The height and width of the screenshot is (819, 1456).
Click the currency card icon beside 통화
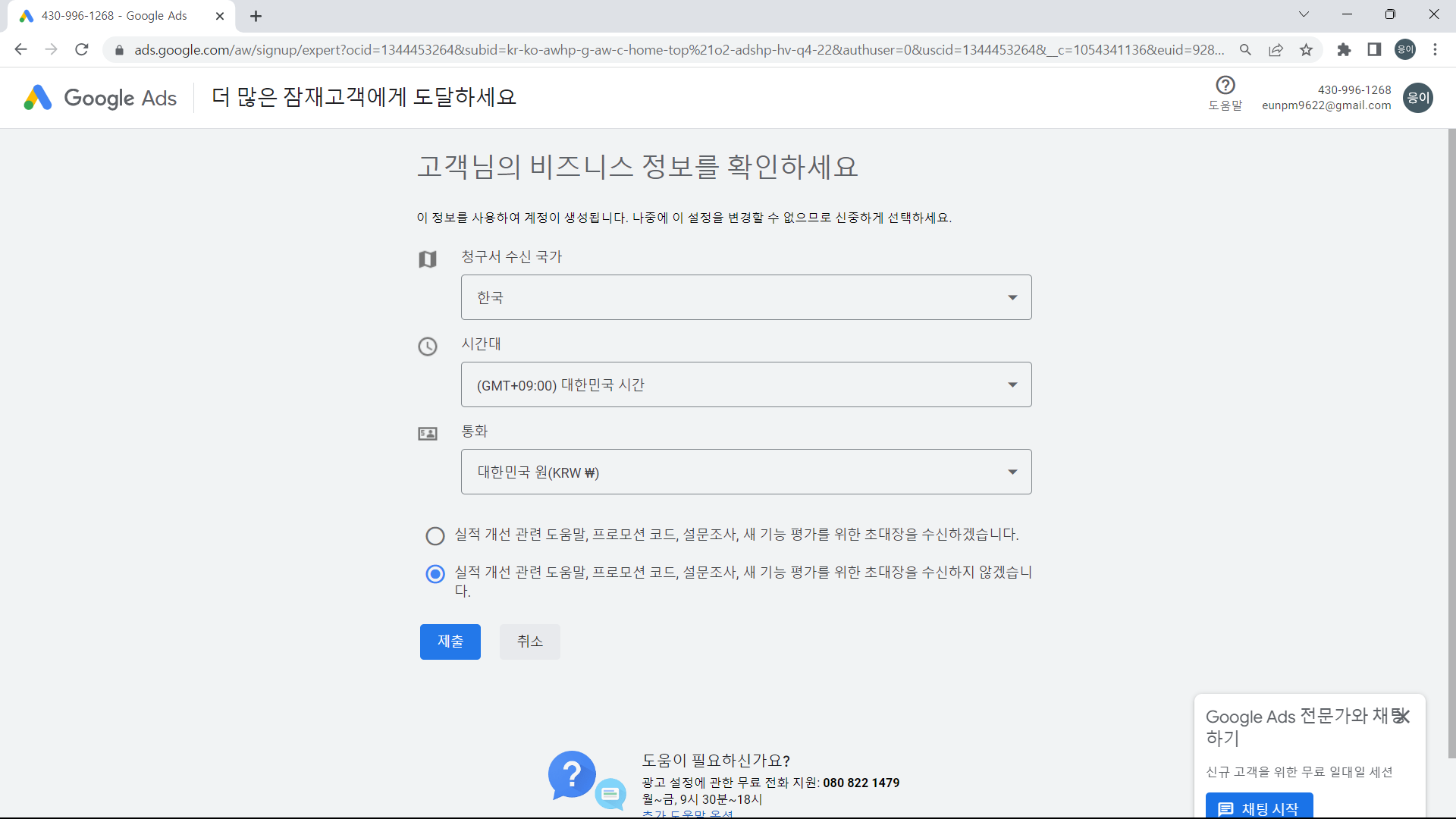click(x=428, y=434)
